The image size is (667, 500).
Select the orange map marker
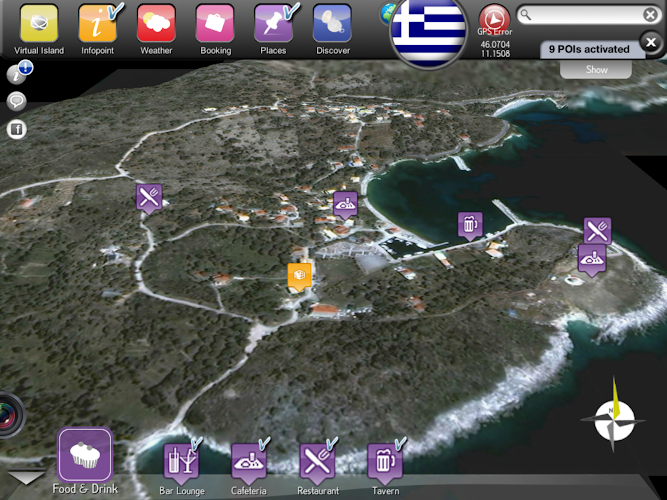300,275
